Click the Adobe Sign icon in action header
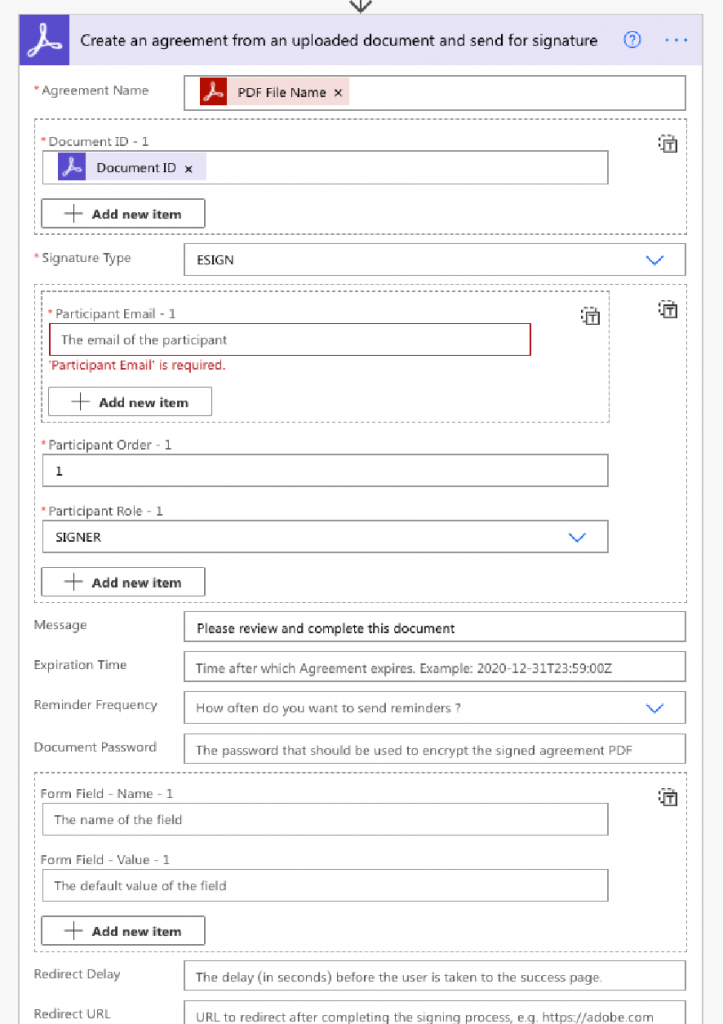 (x=44, y=40)
